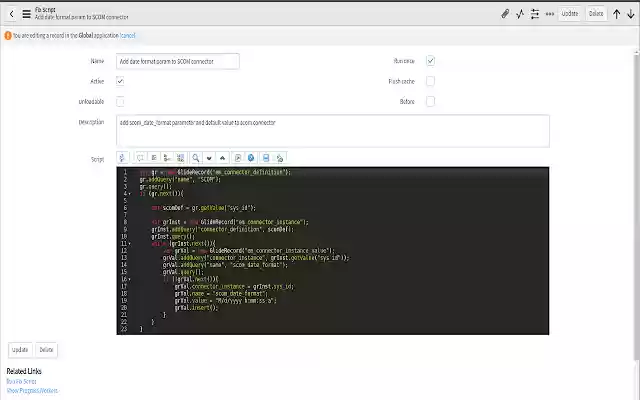640x400 pixels.
Task: Click the replace icon in script toolbar
Action: click(x=167, y=158)
